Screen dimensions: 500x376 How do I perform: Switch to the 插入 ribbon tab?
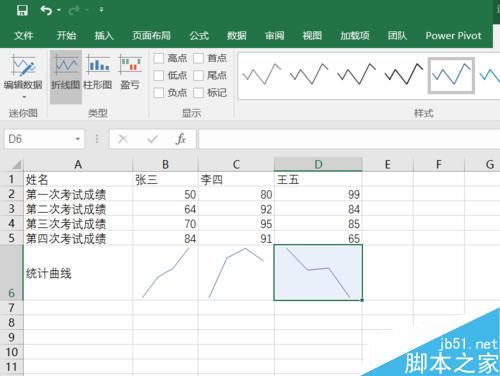[x=104, y=35]
